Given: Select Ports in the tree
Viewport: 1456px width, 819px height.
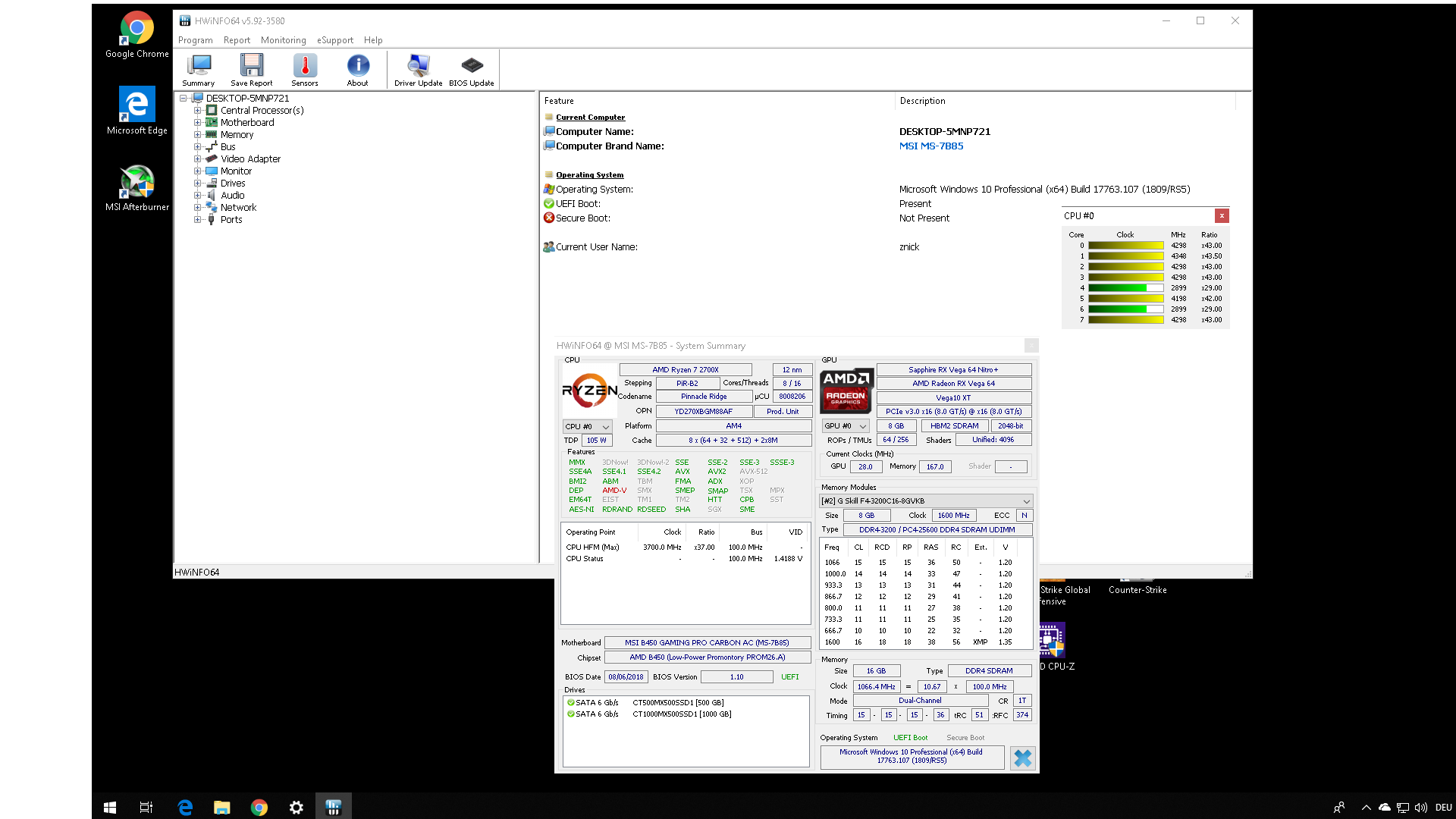Looking at the screenshot, I should (231, 220).
